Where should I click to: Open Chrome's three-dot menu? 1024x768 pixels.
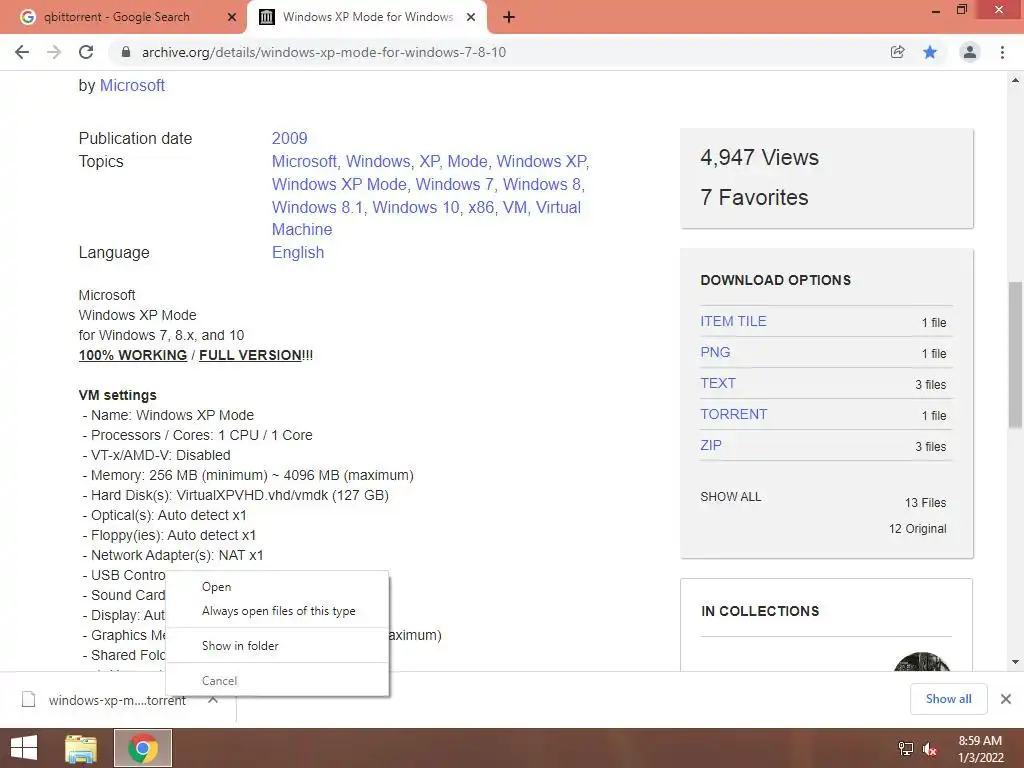[x=1002, y=52]
